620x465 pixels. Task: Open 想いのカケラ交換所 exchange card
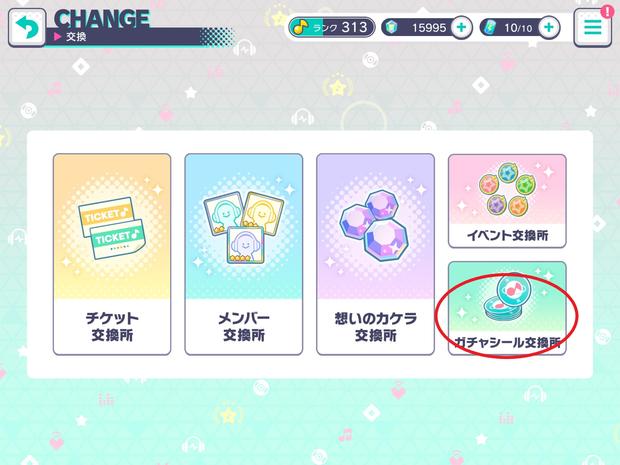pyautogui.click(x=375, y=254)
